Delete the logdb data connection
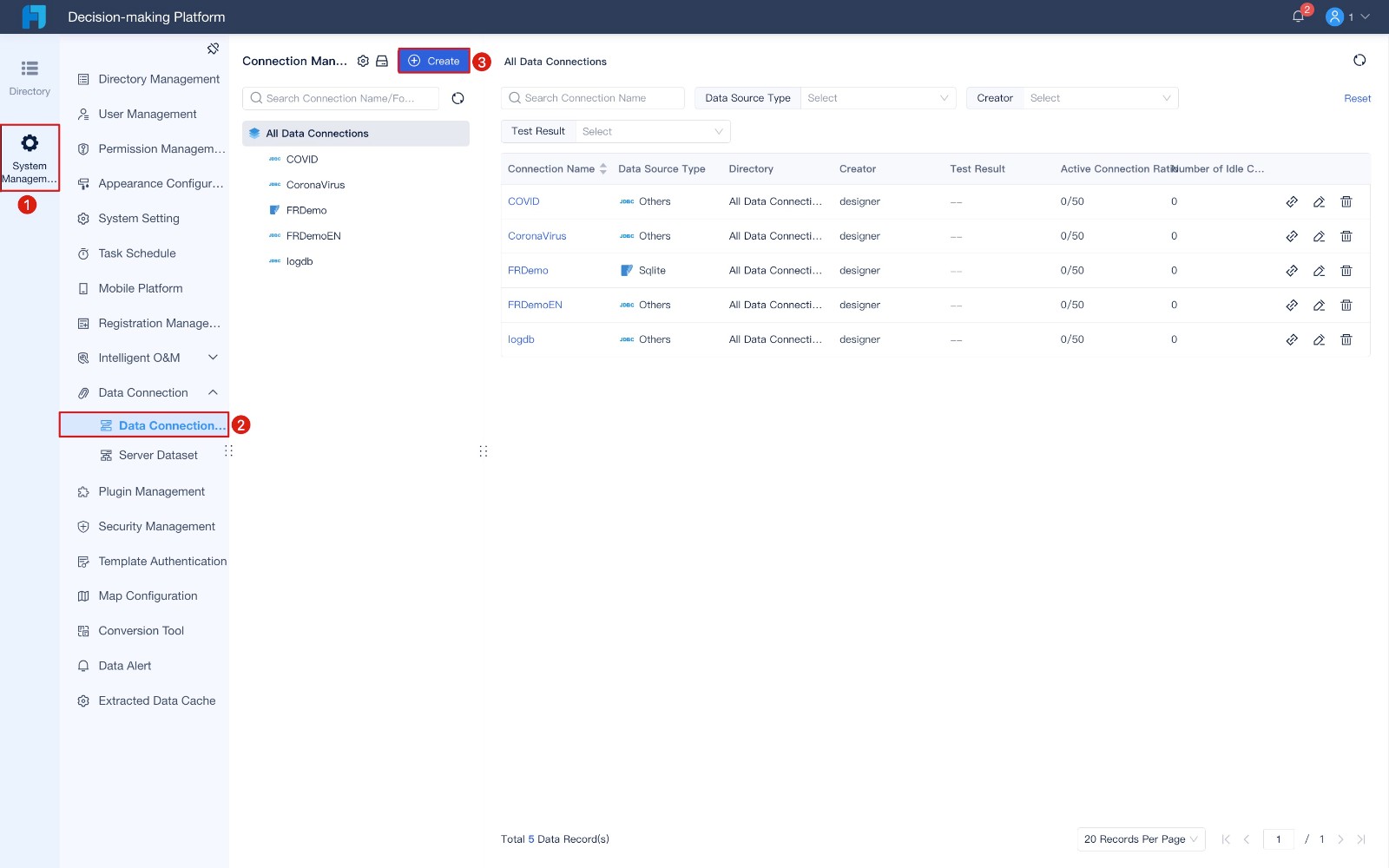This screenshot has height=868, width=1389. tap(1346, 339)
